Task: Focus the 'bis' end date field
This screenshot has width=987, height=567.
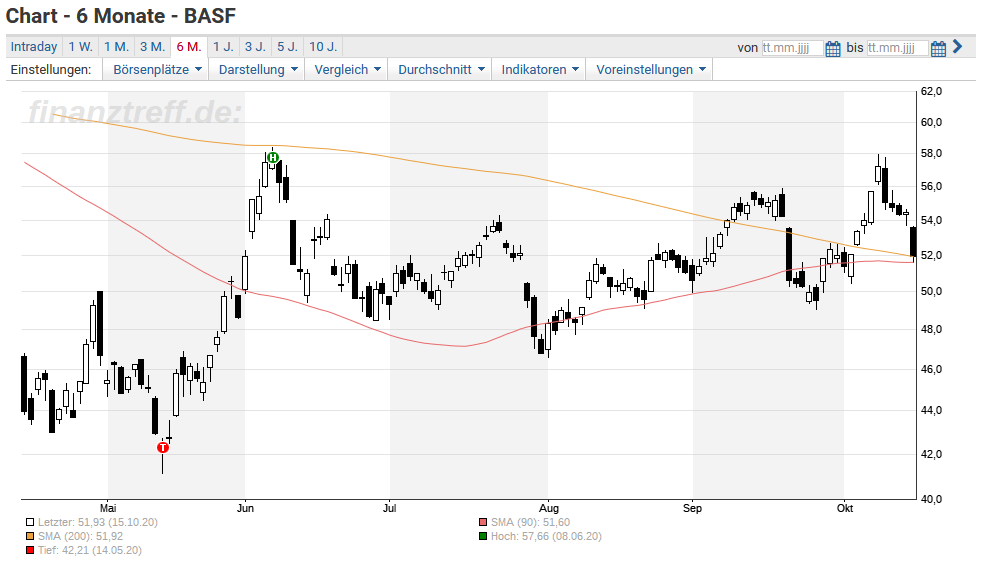Action: pyautogui.click(x=898, y=48)
